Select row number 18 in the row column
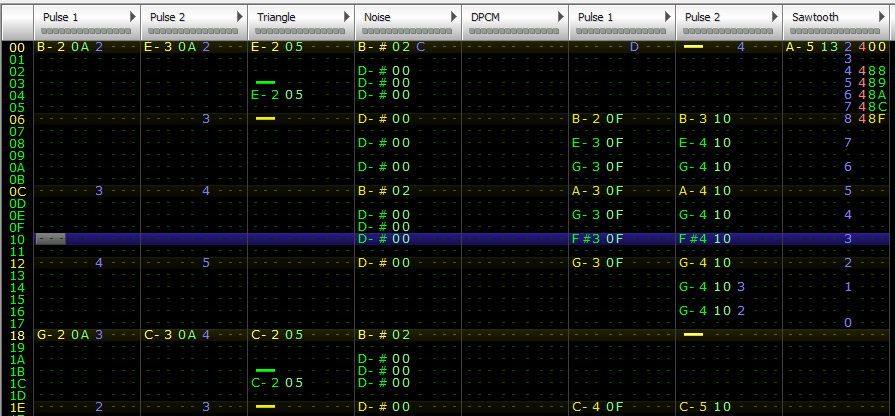The image size is (895, 416). pos(15,335)
